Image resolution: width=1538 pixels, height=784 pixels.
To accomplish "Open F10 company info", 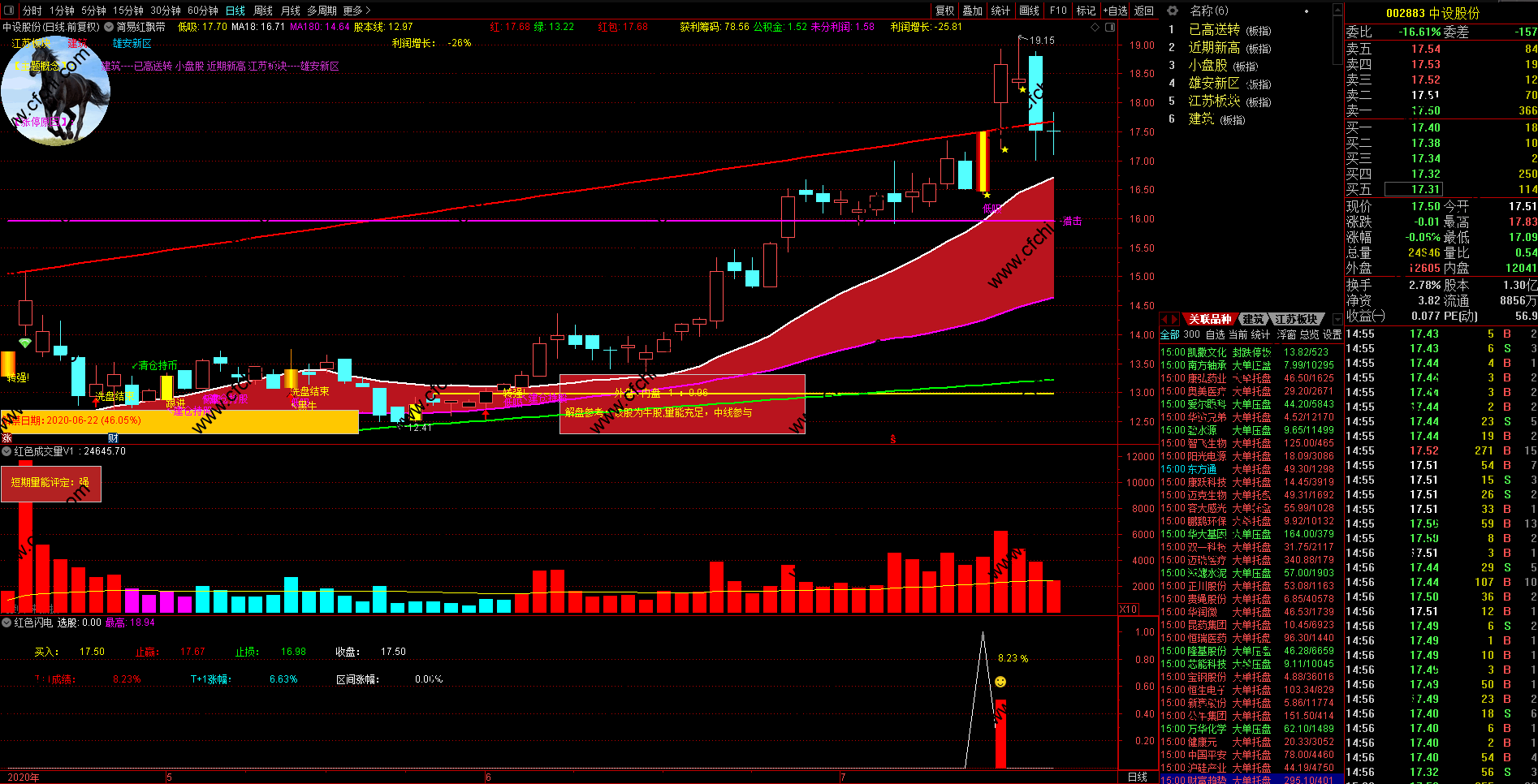I will click(x=1058, y=11).
